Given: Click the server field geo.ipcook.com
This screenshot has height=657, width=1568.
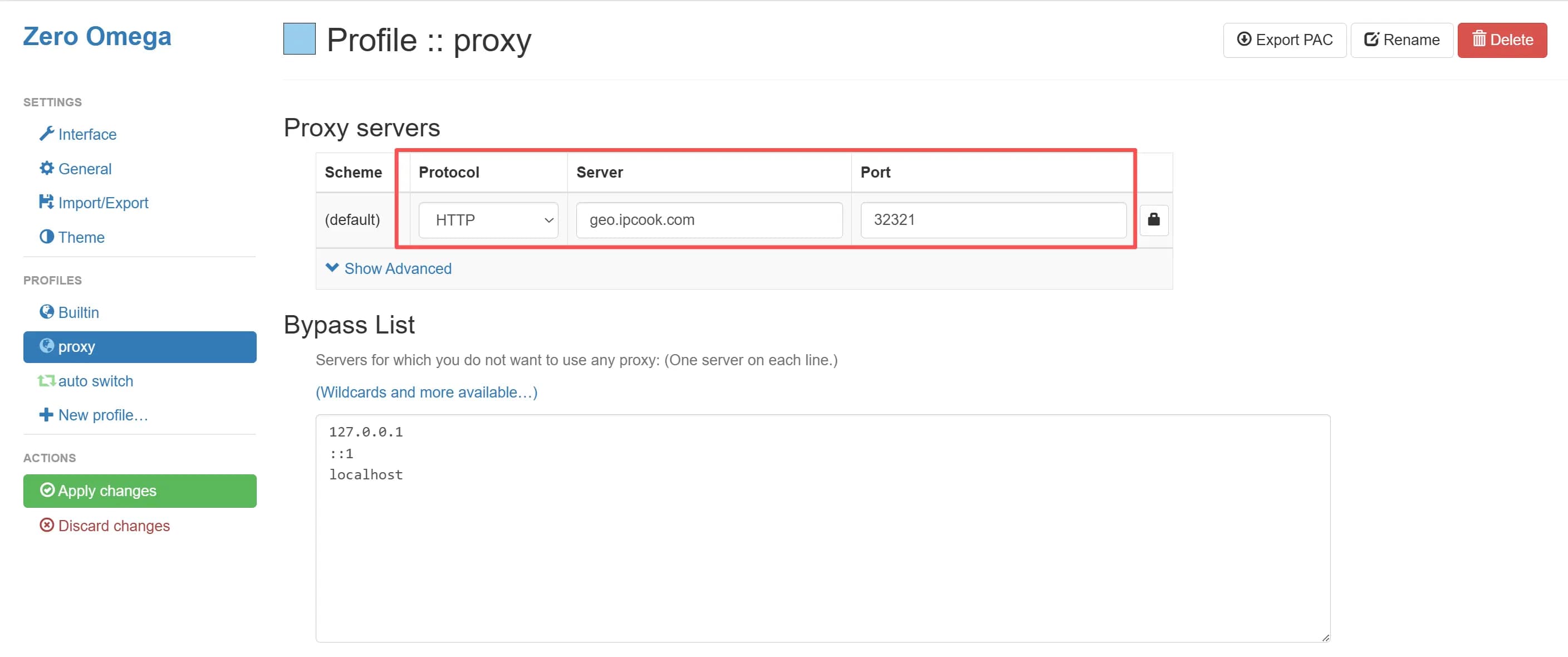Looking at the screenshot, I should pos(709,220).
